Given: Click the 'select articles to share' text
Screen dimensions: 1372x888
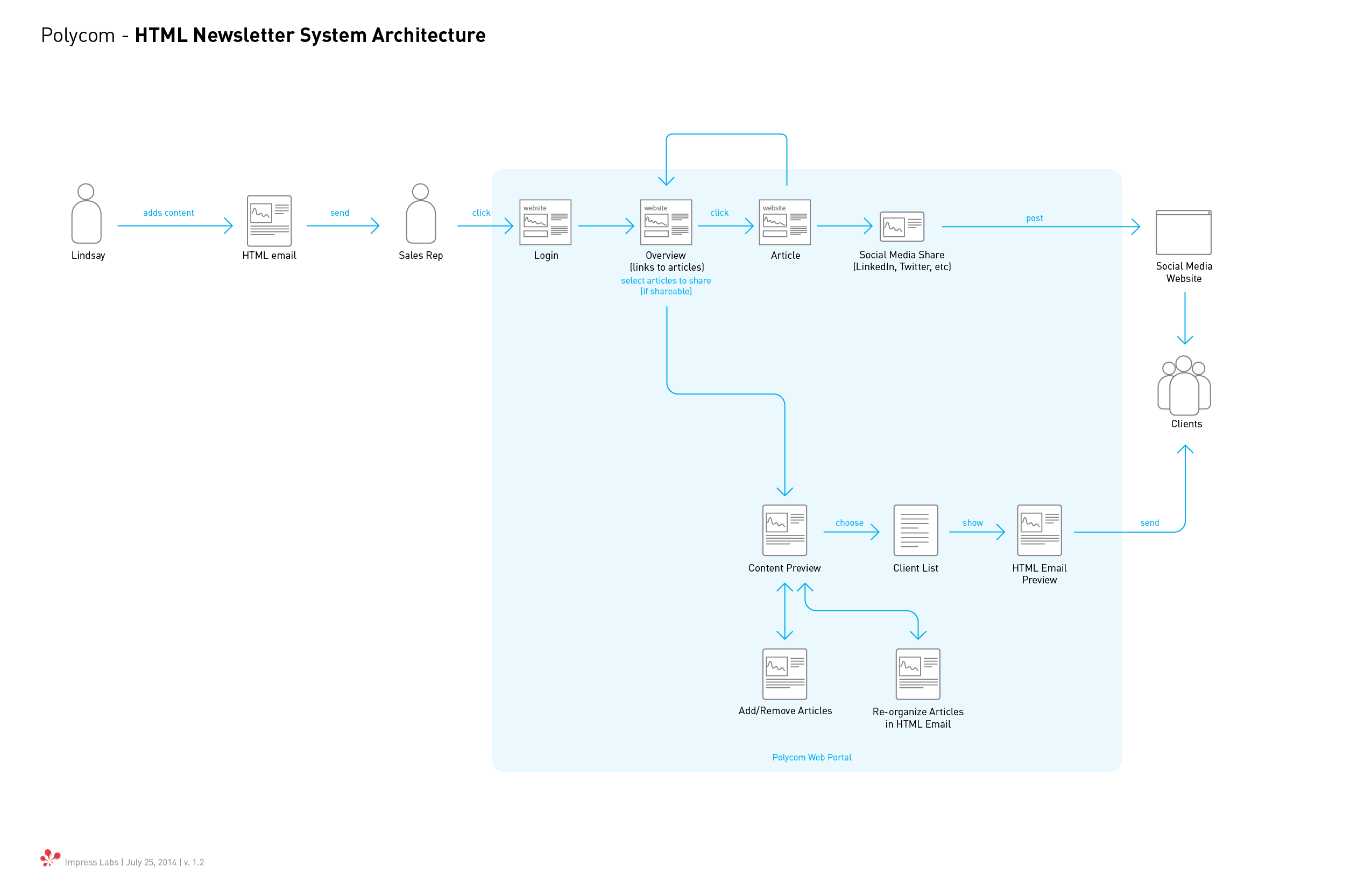Looking at the screenshot, I should 666,281.
